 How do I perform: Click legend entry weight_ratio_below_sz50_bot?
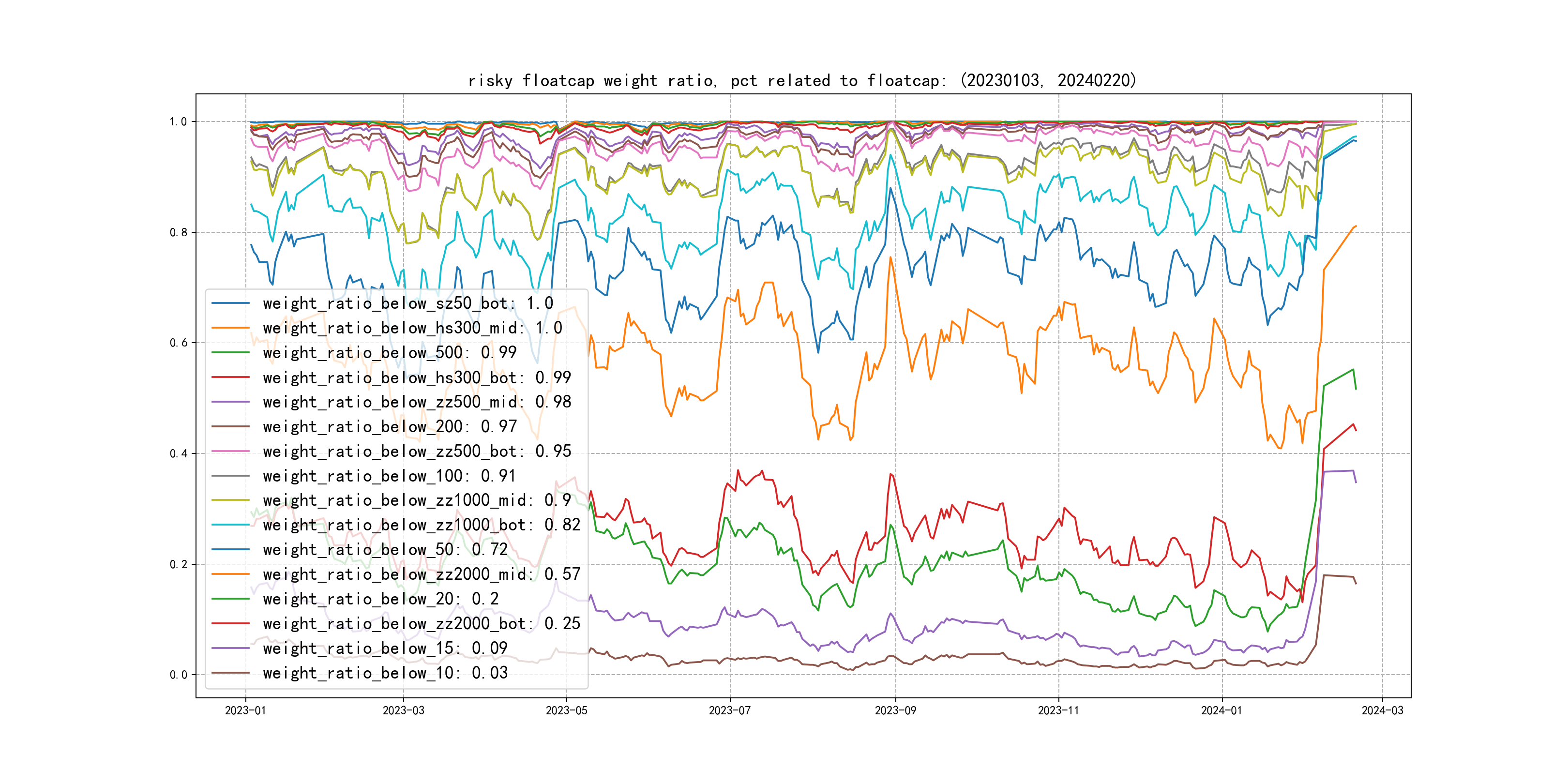tap(408, 303)
